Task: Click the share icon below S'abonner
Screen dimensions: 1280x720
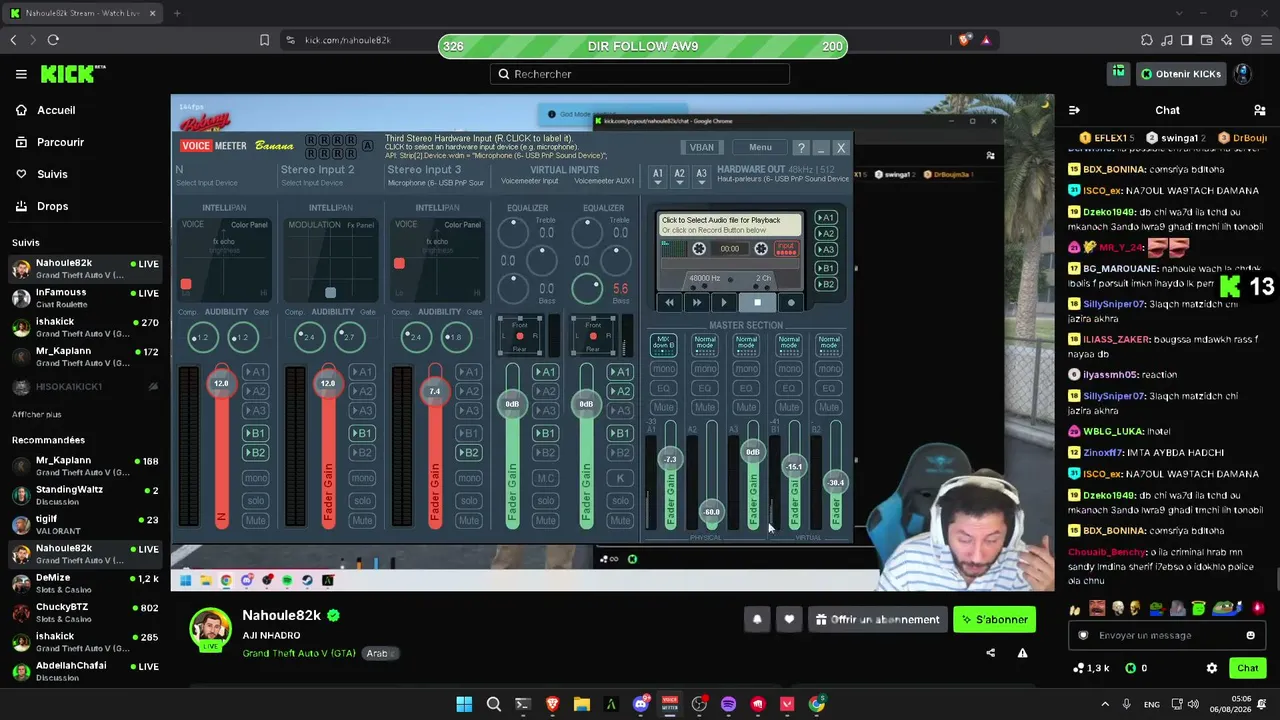Action: click(x=990, y=653)
